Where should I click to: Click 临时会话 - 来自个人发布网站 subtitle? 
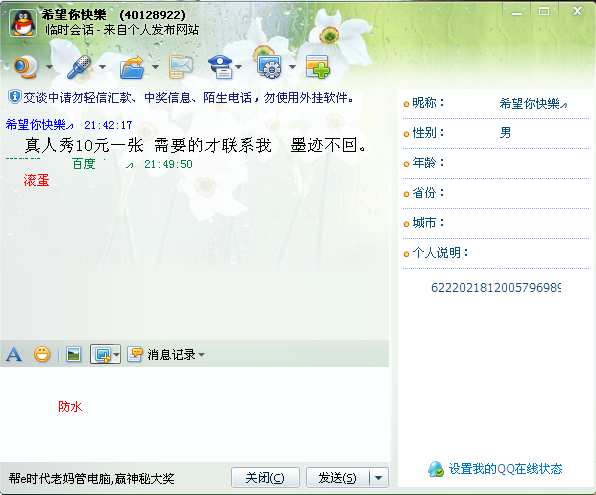pyautogui.click(x=122, y=29)
